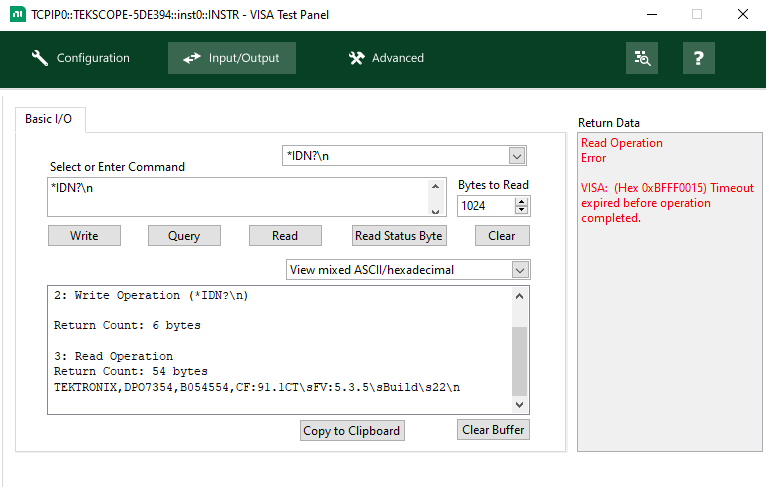770x487 pixels.
Task: Minimize the VISA Test Panel window
Action: pos(652,14)
